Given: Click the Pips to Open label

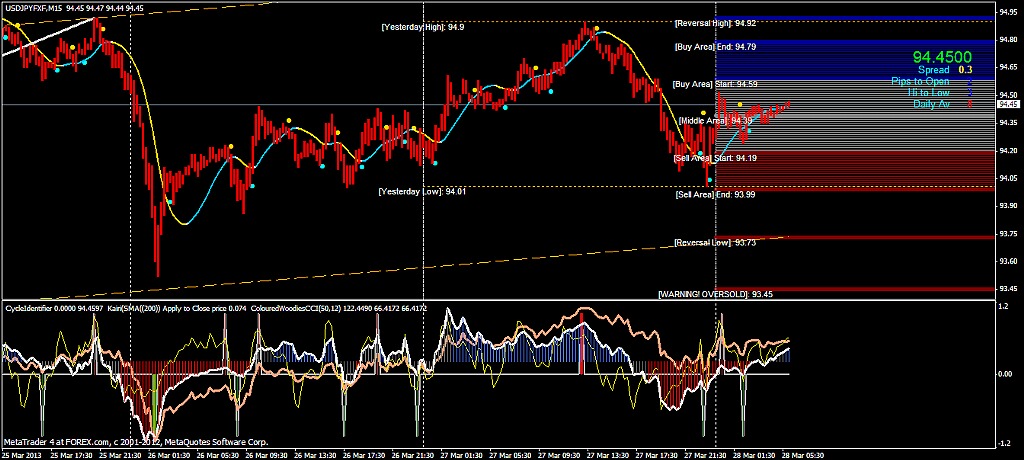Looking at the screenshot, I should tap(921, 82).
